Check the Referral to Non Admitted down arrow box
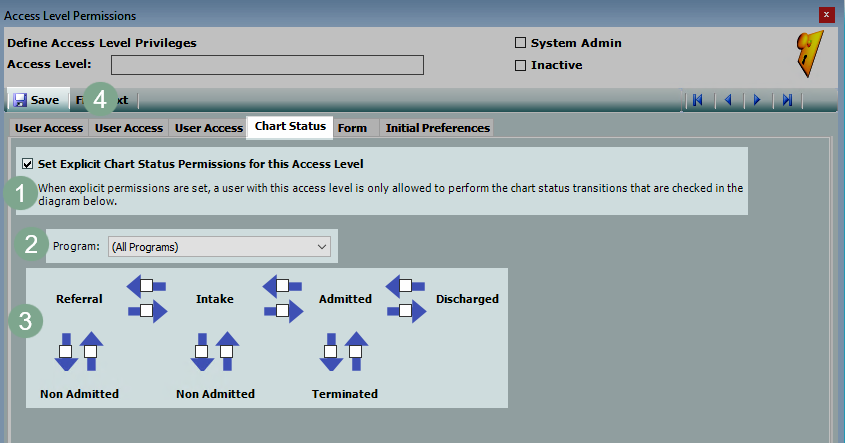 pos(66,352)
